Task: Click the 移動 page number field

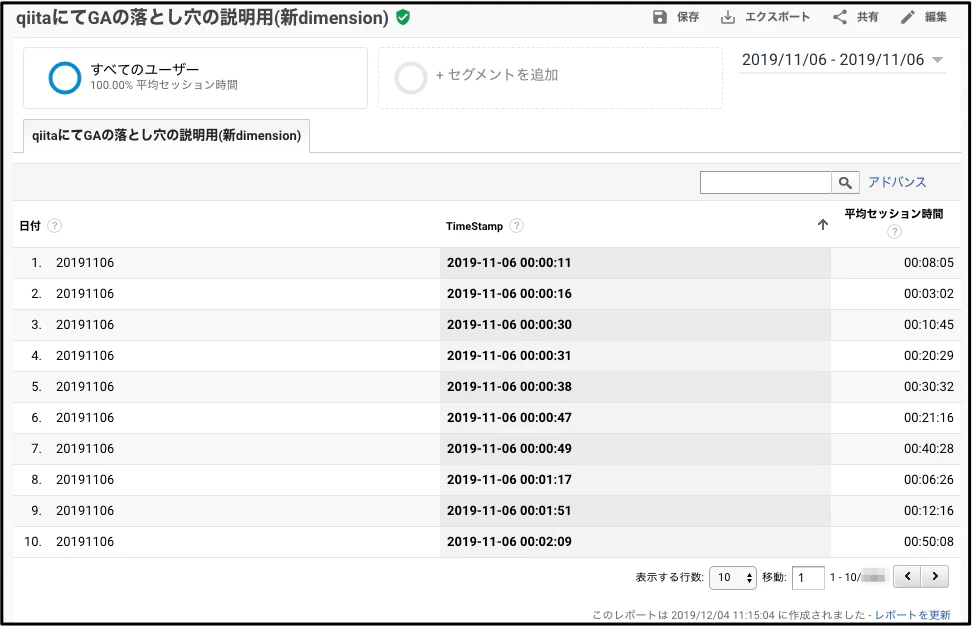Action: [x=808, y=578]
